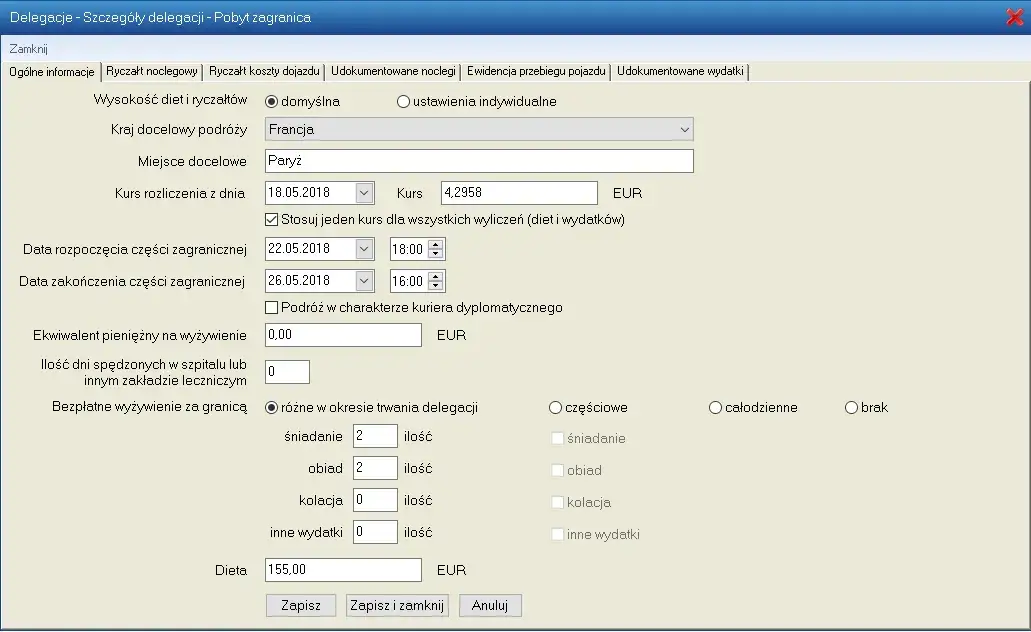Choose całodzienne free meals option
This screenshot has height=632, width=1031.
pos(716,408)
